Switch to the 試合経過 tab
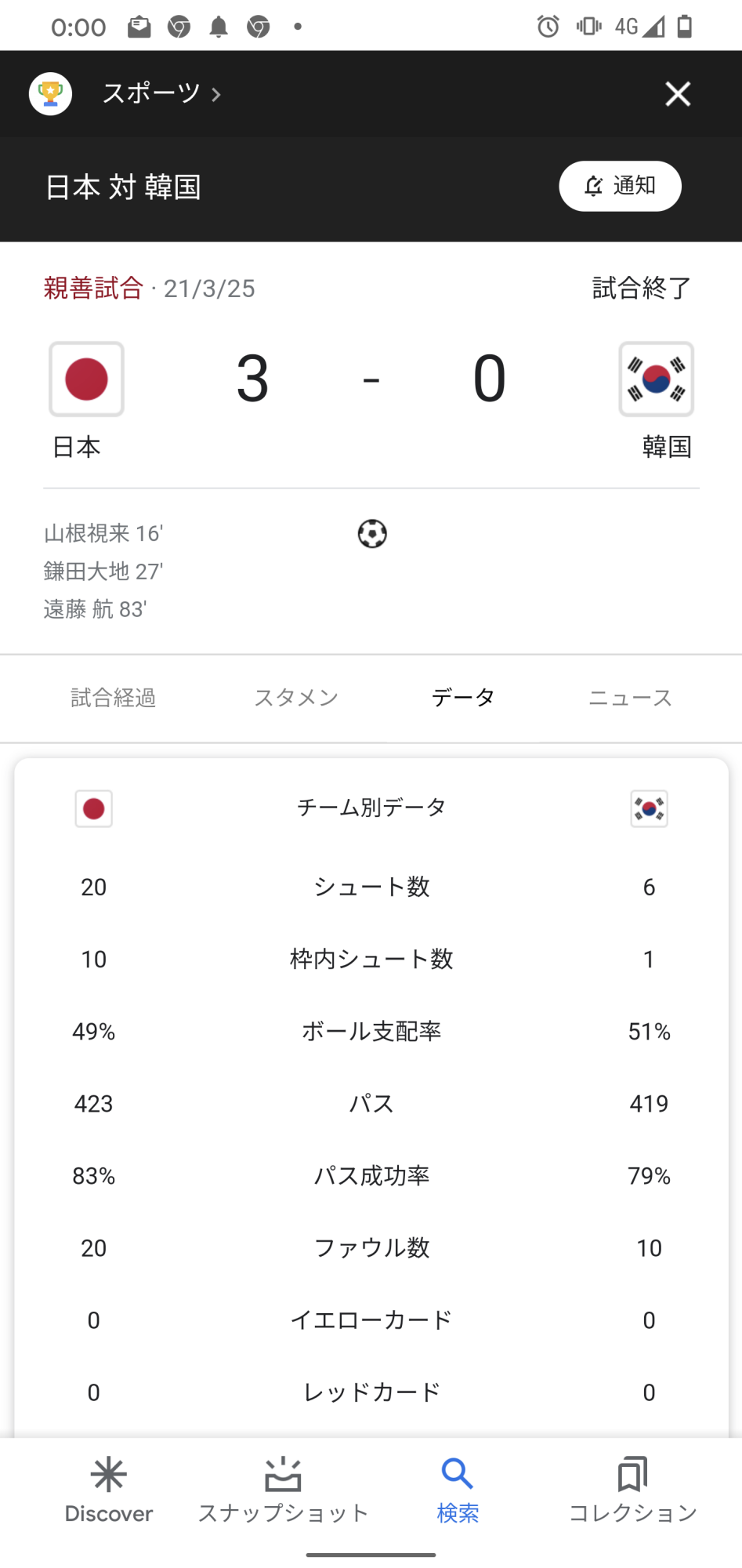The width and height of the screenshot is (742, 1568). pyautogui.click(x=114, y=698)
